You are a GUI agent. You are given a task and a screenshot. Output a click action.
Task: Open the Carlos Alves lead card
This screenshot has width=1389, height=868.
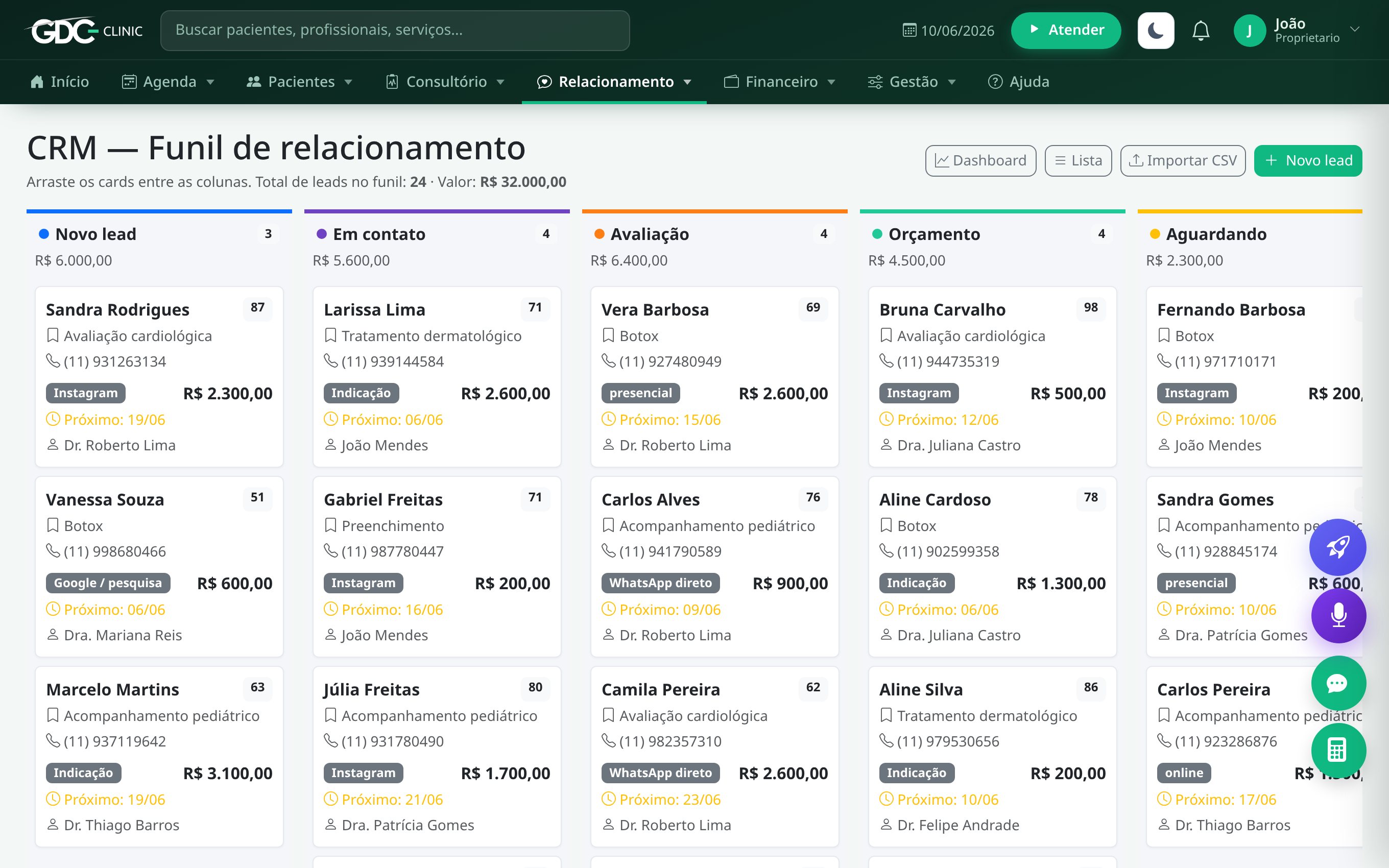(714, 567)
